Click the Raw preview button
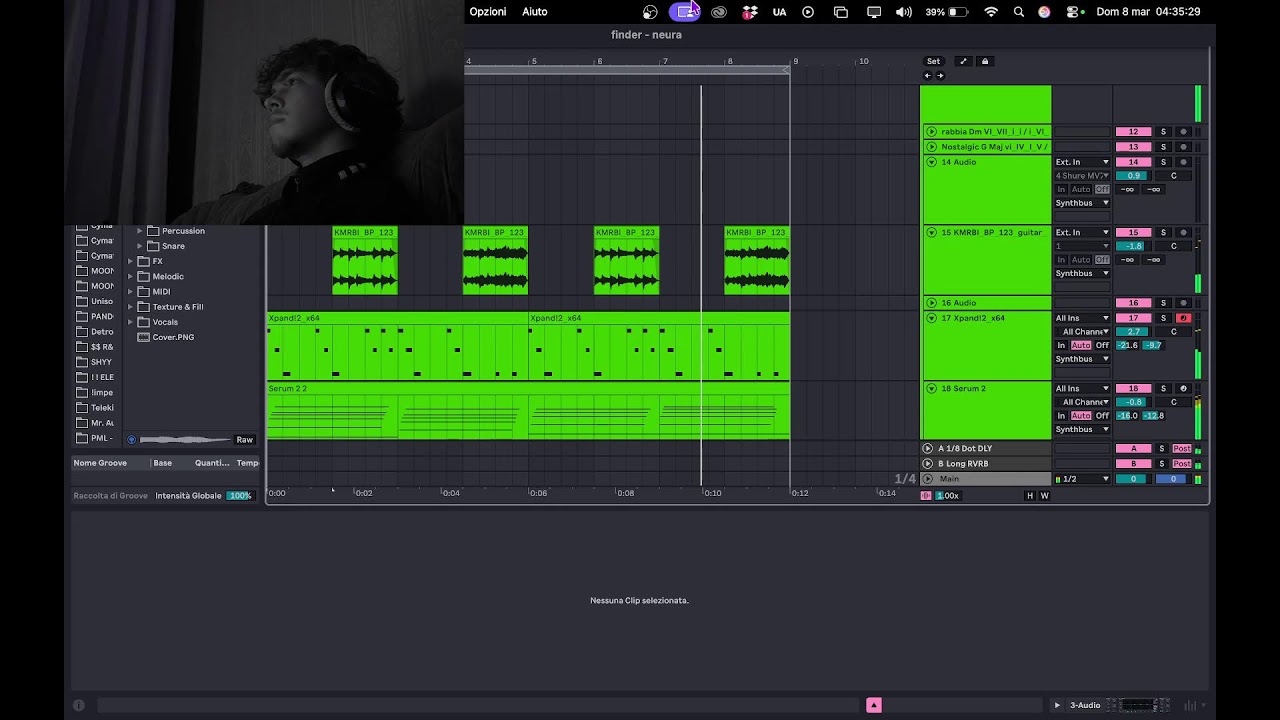This screenshot has width=1280, height=720. (x=245, y=440)
